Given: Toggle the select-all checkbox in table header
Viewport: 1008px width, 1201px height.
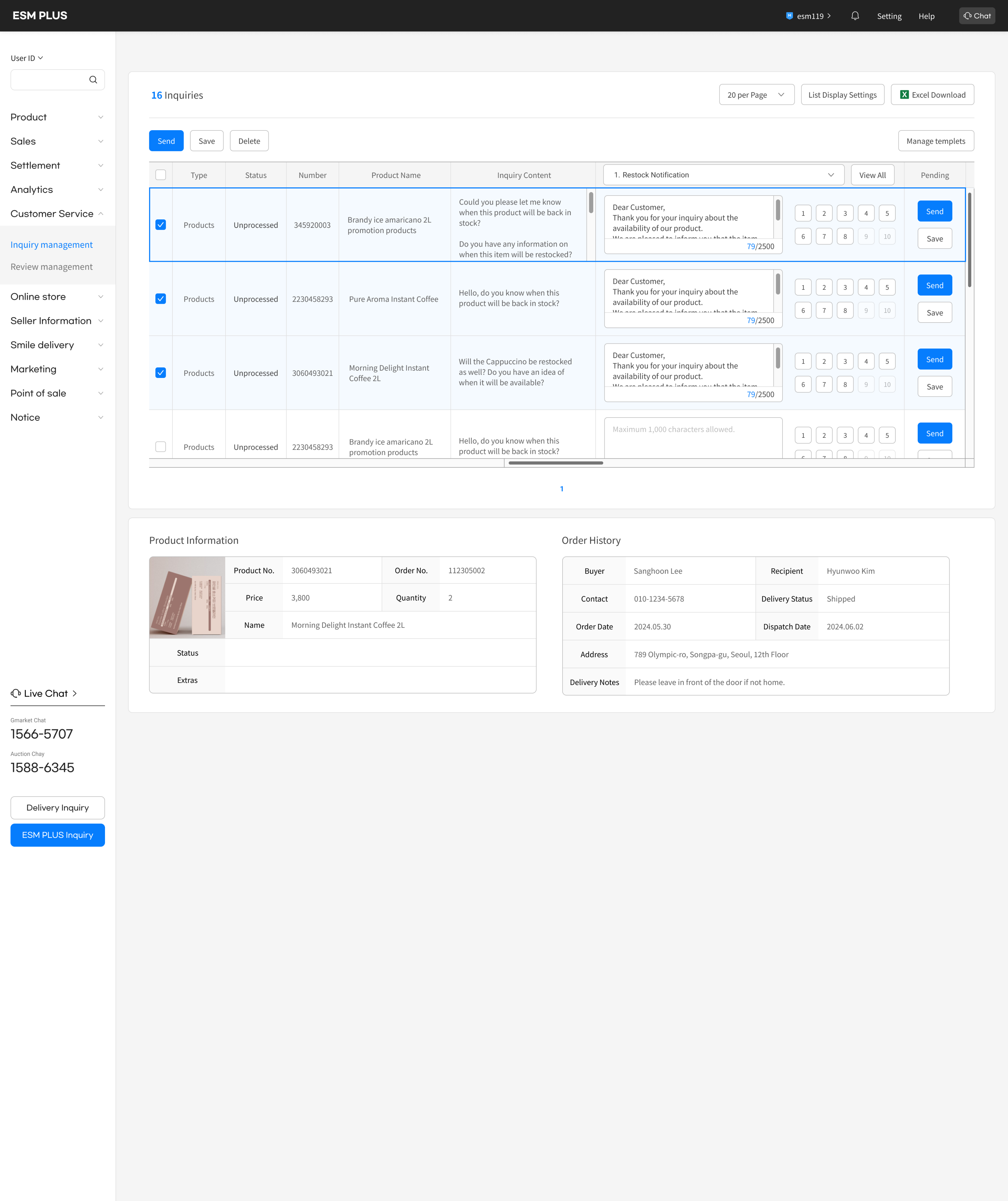Looking at the screenshot, I should pyautogui.click(x=161, y=175).
